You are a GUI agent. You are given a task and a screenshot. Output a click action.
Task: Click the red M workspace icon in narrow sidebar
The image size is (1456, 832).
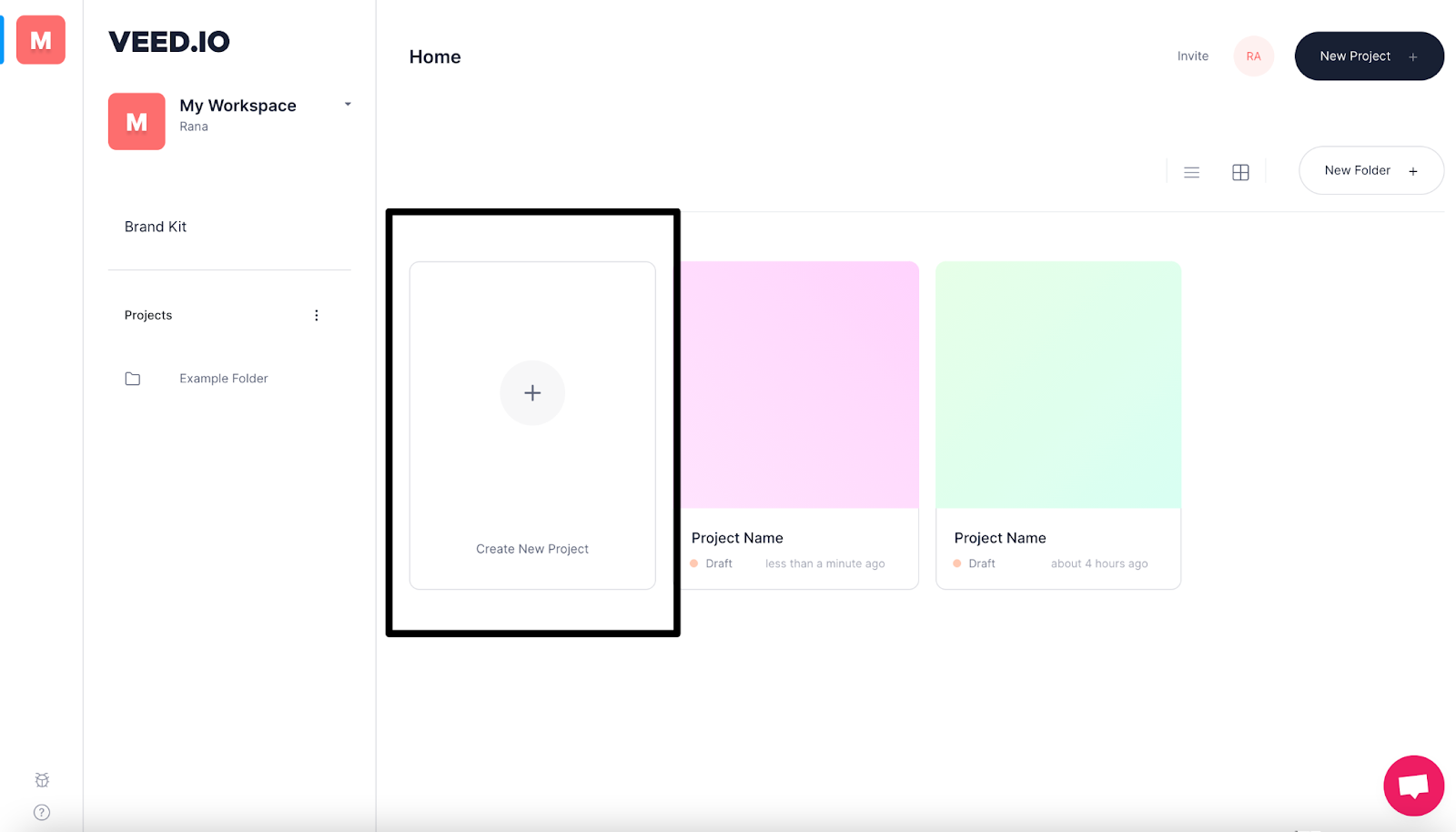[41, 40]
